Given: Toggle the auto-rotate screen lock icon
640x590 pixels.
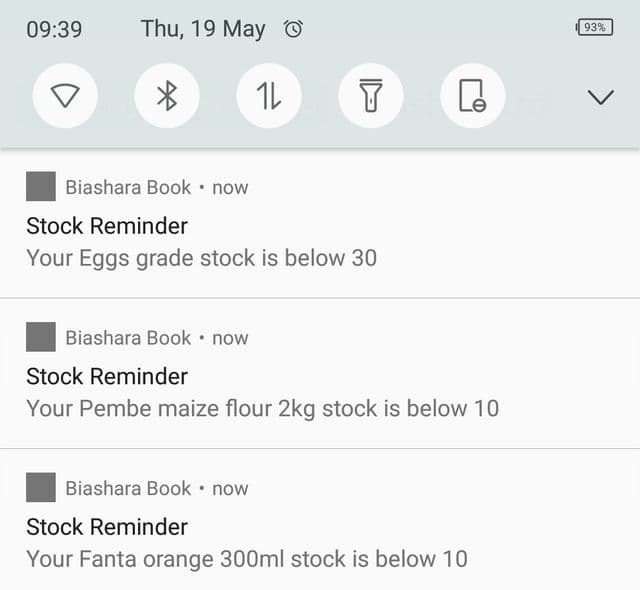Looking at the screenshot, I should click(x=472, y=96).
